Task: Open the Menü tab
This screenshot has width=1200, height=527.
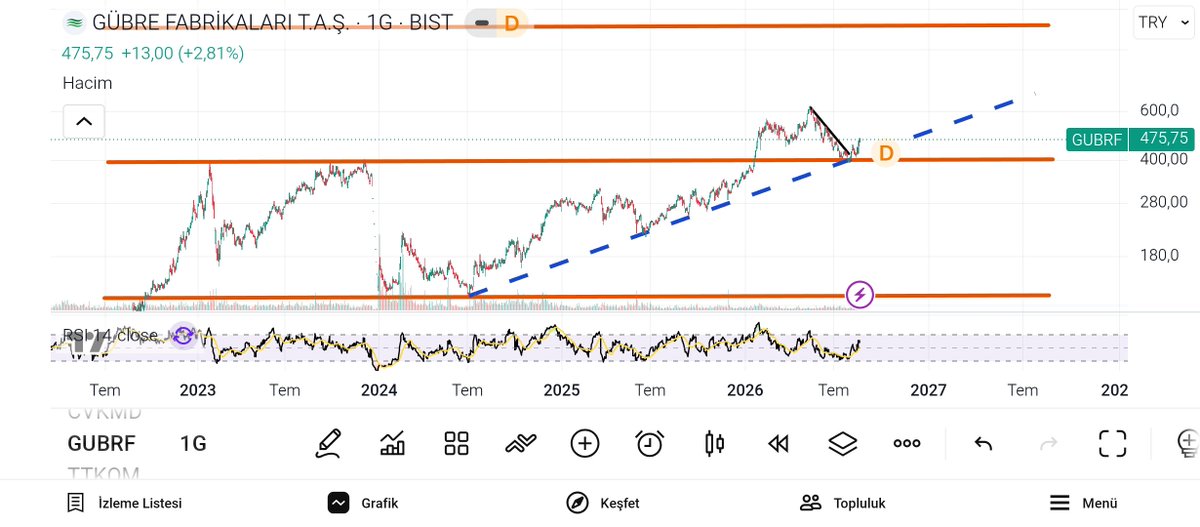Action: (1083, 503)
